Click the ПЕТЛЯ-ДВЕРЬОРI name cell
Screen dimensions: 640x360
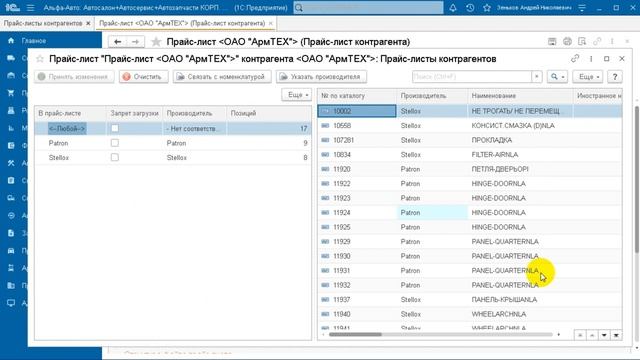point(520,169)
